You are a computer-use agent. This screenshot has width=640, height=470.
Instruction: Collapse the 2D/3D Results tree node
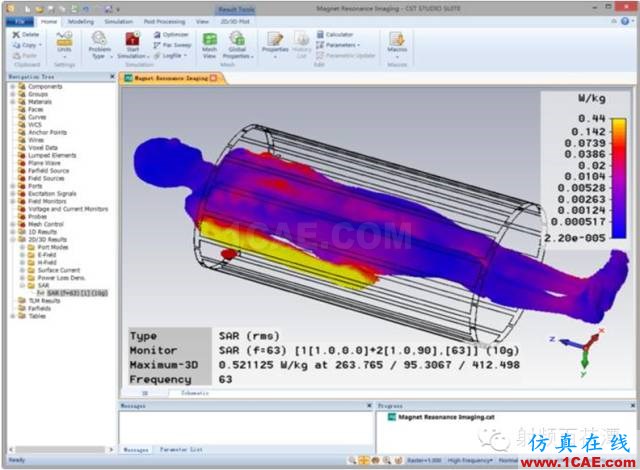pos(12,239)
